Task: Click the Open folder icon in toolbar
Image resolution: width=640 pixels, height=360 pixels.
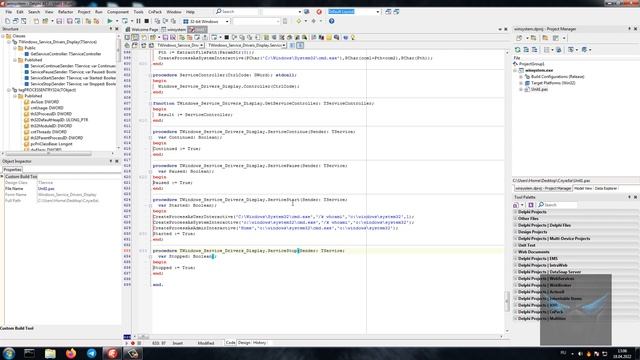Action: tap(45, 21)
